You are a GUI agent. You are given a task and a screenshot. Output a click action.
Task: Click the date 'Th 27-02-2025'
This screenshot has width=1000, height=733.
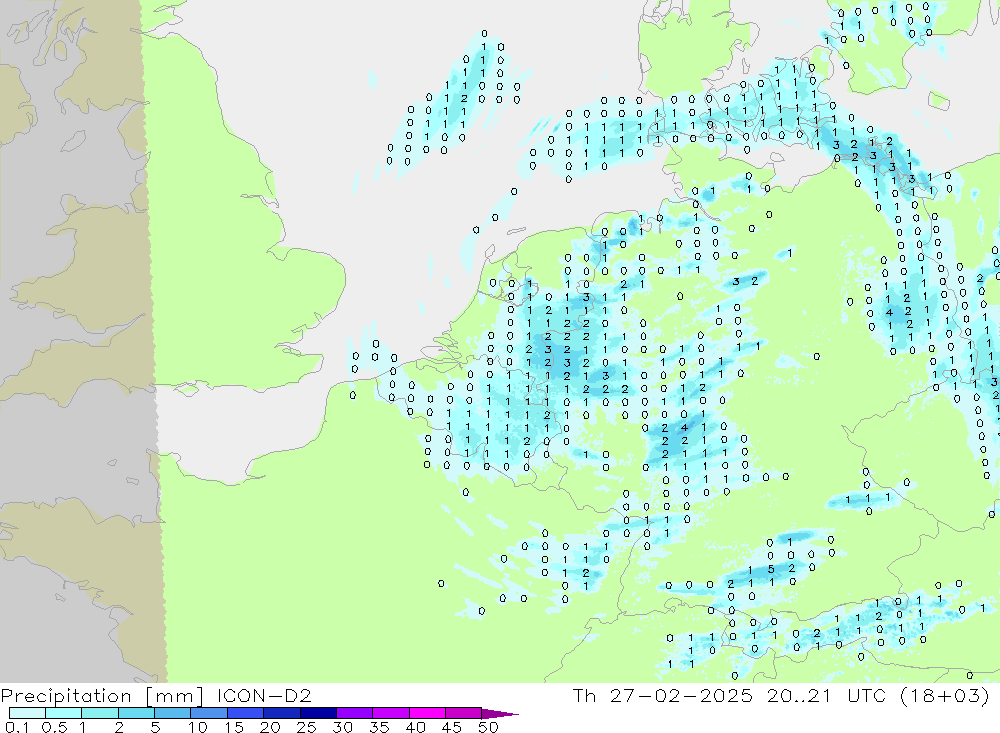click(x=662, y=695)
